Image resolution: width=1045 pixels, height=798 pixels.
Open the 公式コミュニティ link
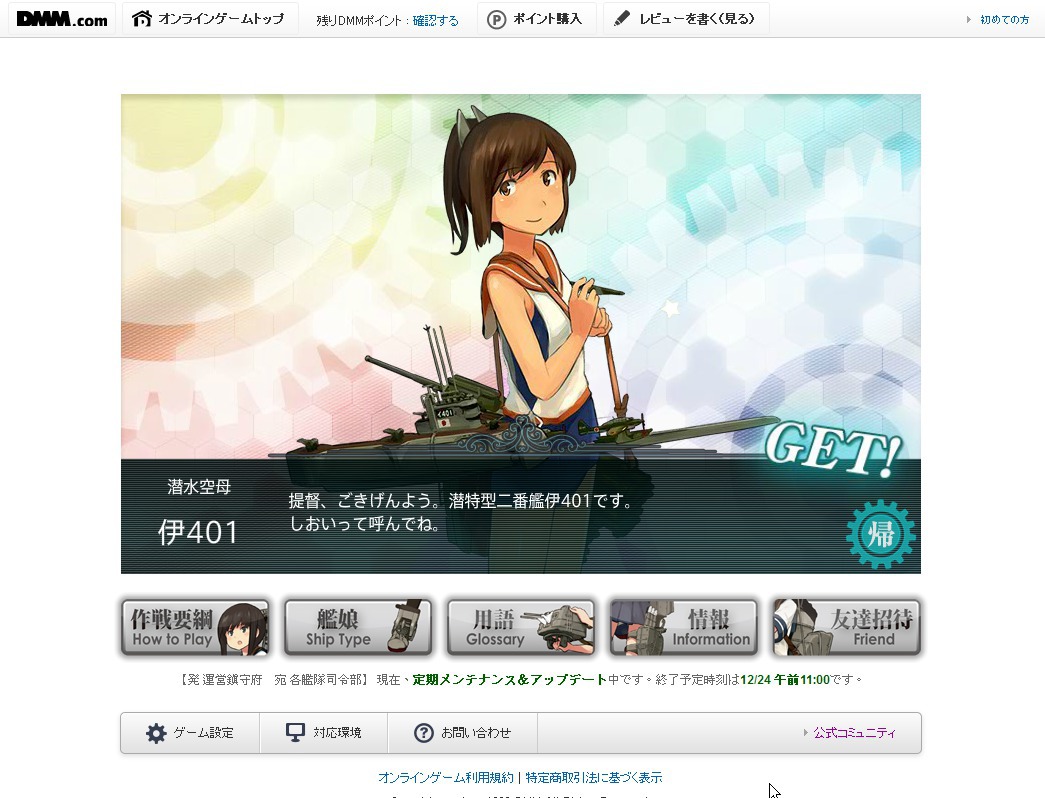coord(854,733)
